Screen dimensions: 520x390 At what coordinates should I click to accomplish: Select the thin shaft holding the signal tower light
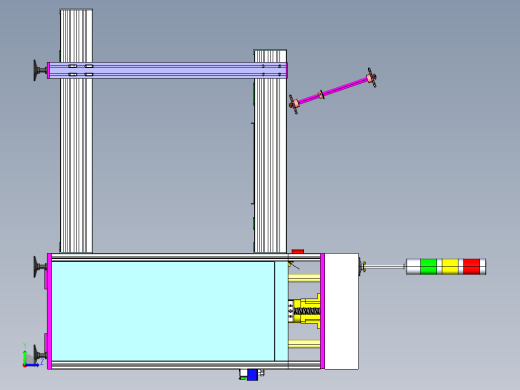pyautogui.click(x=385, y=266)
